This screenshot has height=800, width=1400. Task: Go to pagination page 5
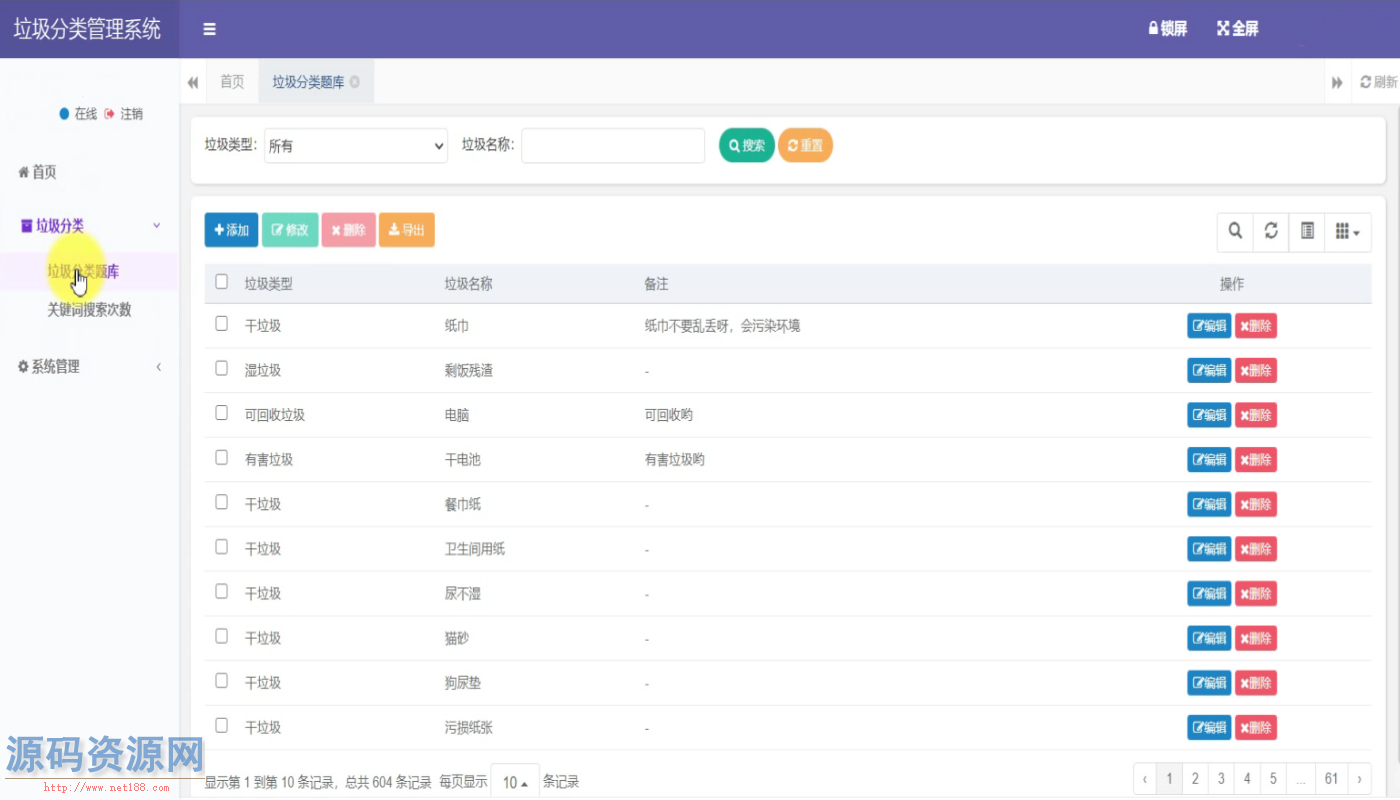pyautogui.click(x=1273, y=778)
